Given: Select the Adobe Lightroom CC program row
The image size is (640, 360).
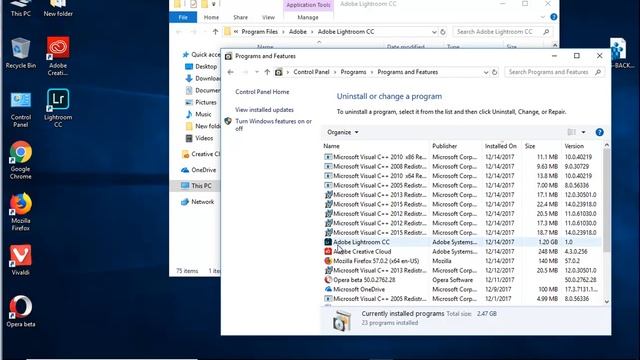Looking at the screenshot, I should (462, 242).
